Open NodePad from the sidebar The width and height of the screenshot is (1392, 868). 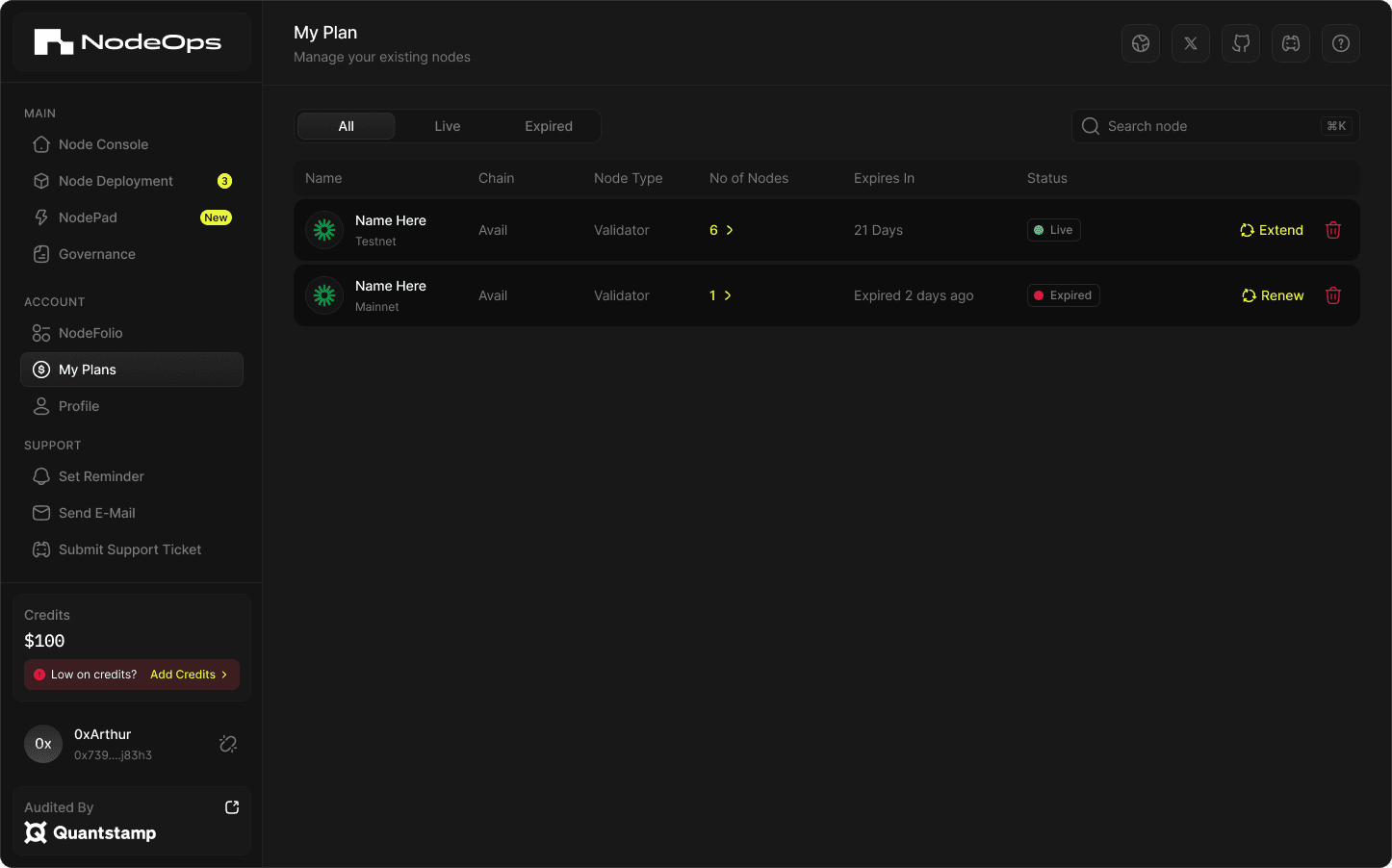click(132, 217)
